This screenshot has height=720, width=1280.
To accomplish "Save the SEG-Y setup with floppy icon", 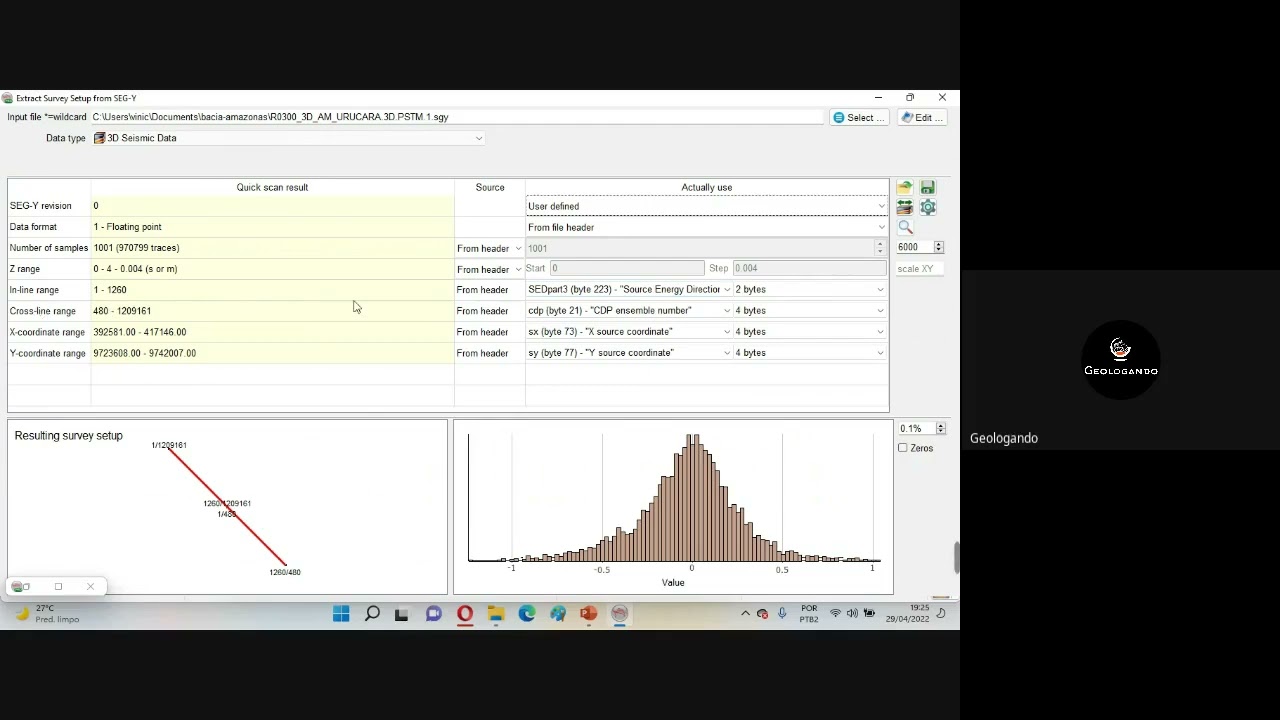I will click(928, 187).
